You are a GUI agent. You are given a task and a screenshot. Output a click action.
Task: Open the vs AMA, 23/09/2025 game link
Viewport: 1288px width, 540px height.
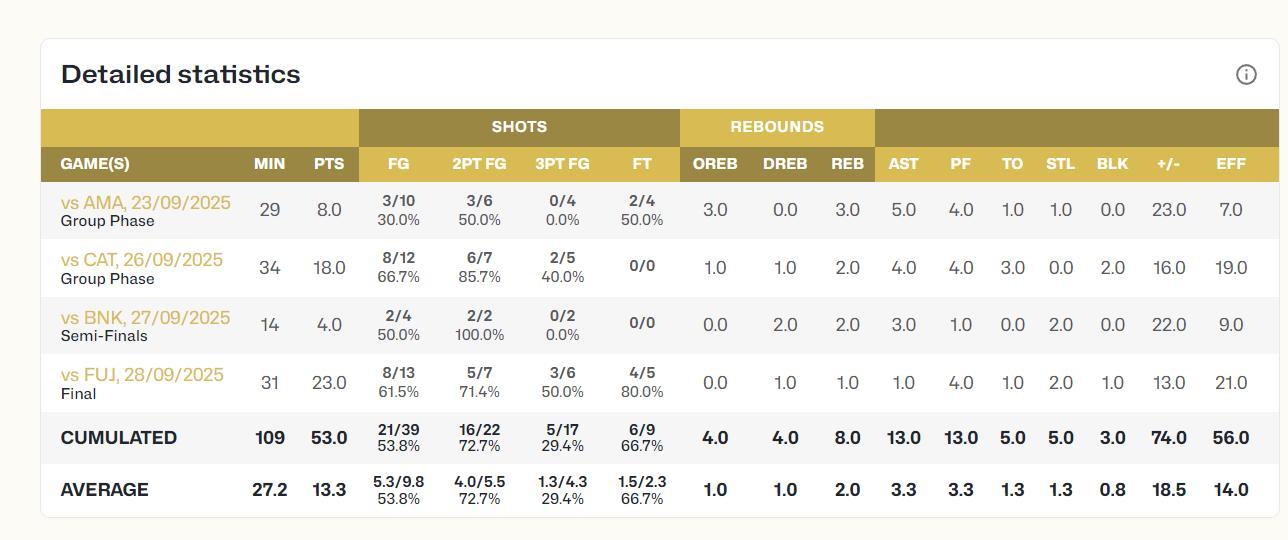coord(145,202)
